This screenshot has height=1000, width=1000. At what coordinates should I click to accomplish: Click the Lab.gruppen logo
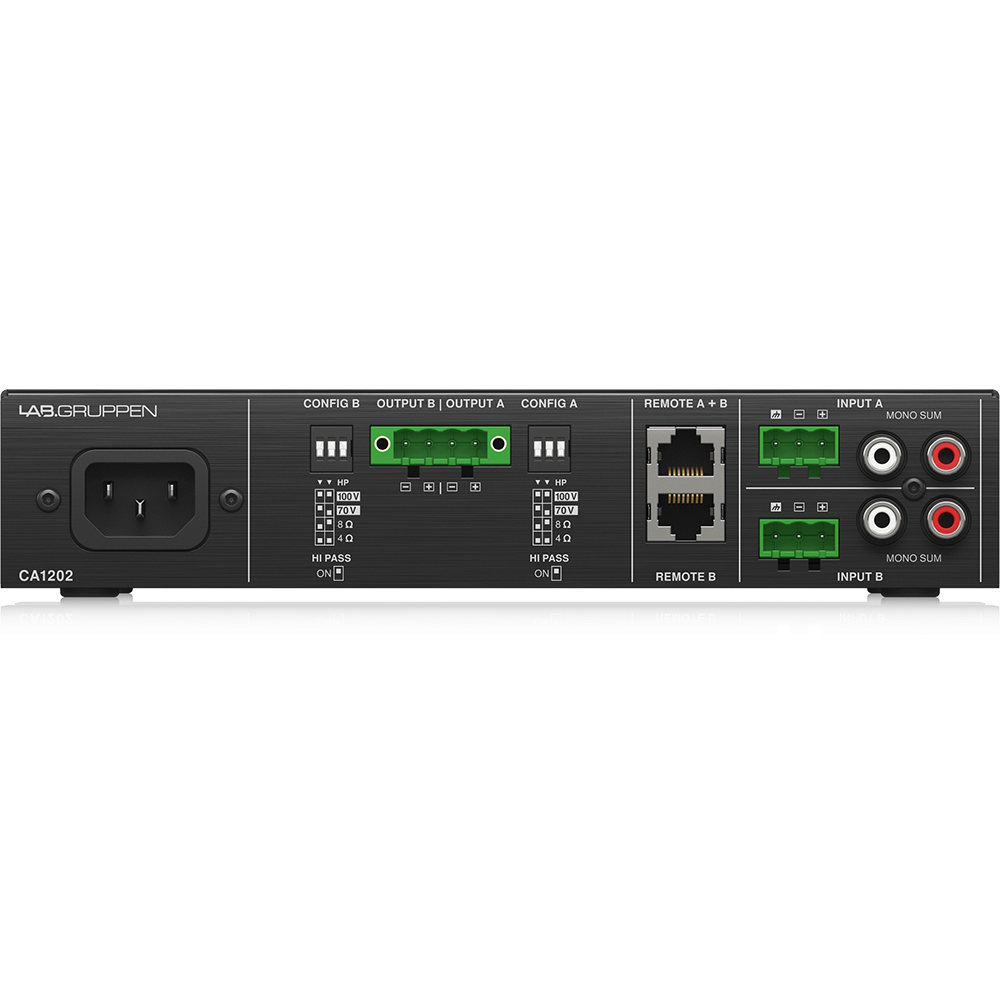[x=88, y=411]
